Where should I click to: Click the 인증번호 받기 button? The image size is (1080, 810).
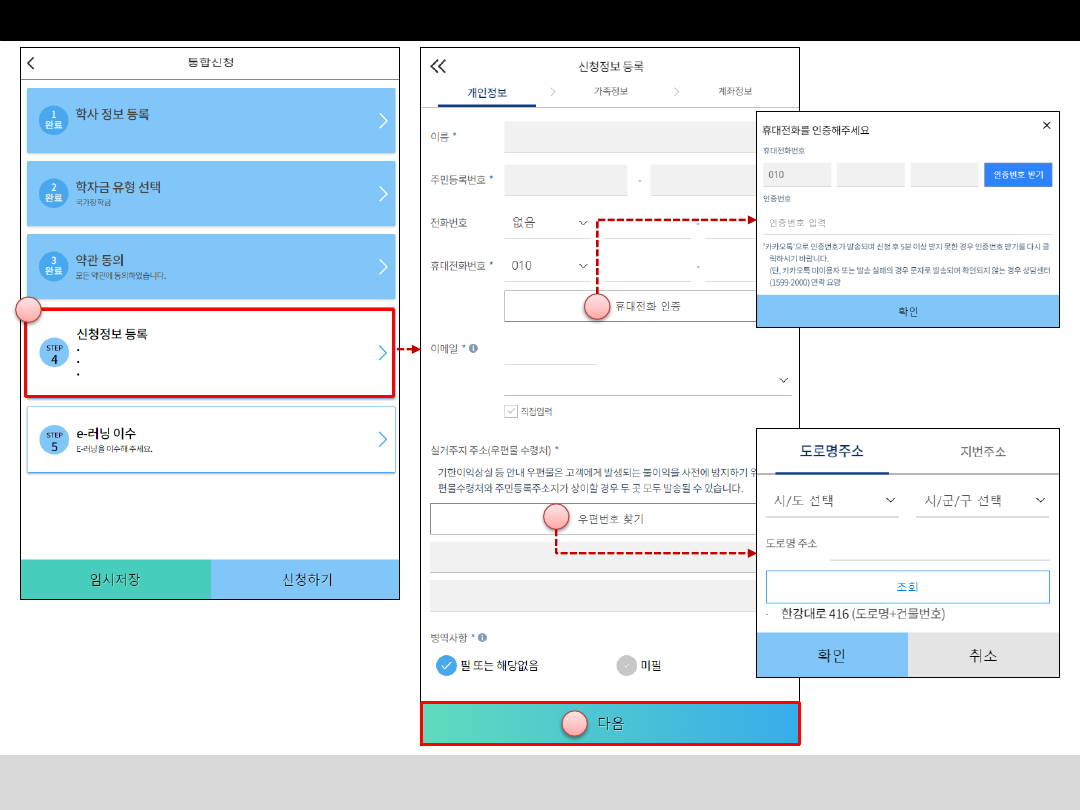(1017, 175)
